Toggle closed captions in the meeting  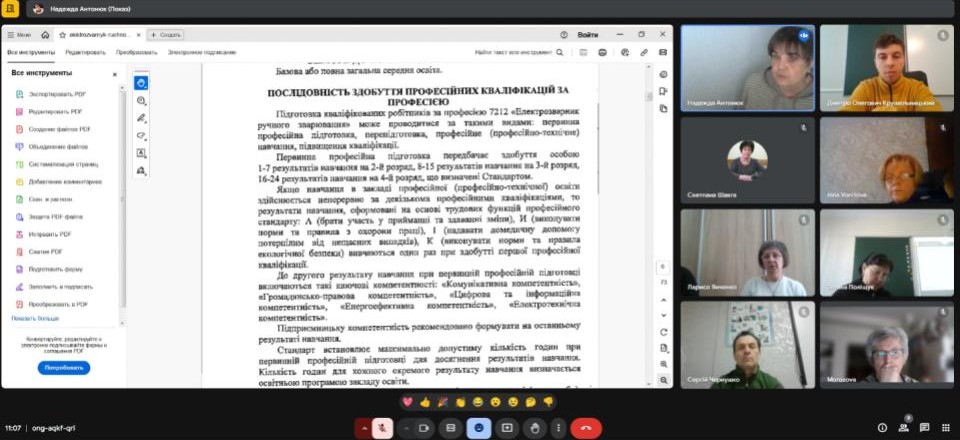point(451,427)
